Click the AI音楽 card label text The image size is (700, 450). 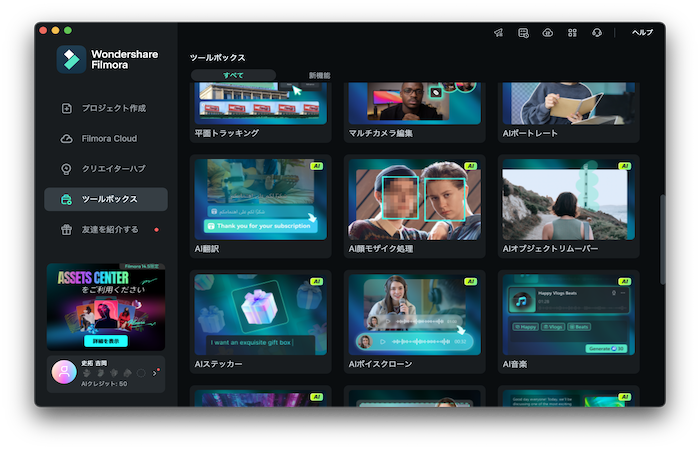pyautogui.click(x=515, y=364)
